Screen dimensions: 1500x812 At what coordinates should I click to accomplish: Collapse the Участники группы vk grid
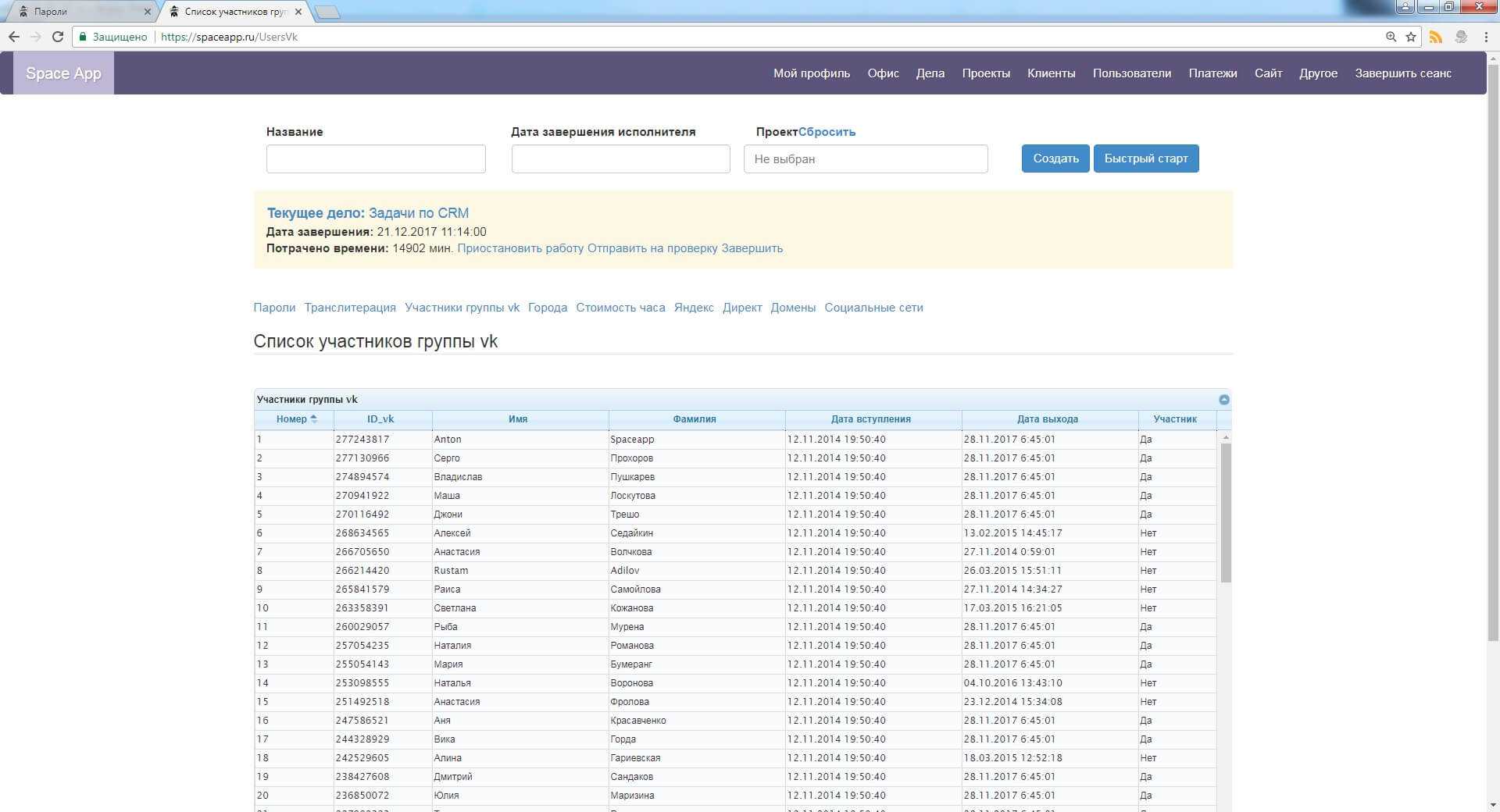point(1223,400)
